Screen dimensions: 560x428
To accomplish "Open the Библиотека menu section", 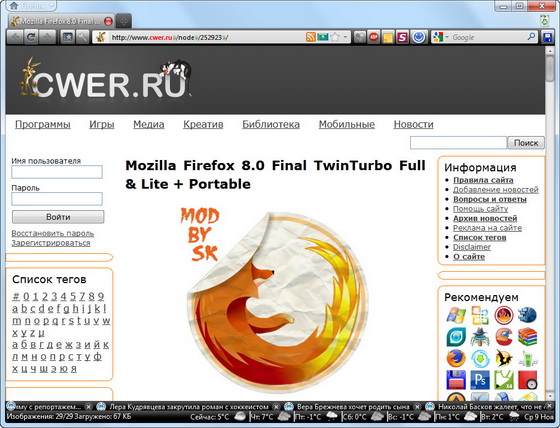I will click(x=271, y=124).
